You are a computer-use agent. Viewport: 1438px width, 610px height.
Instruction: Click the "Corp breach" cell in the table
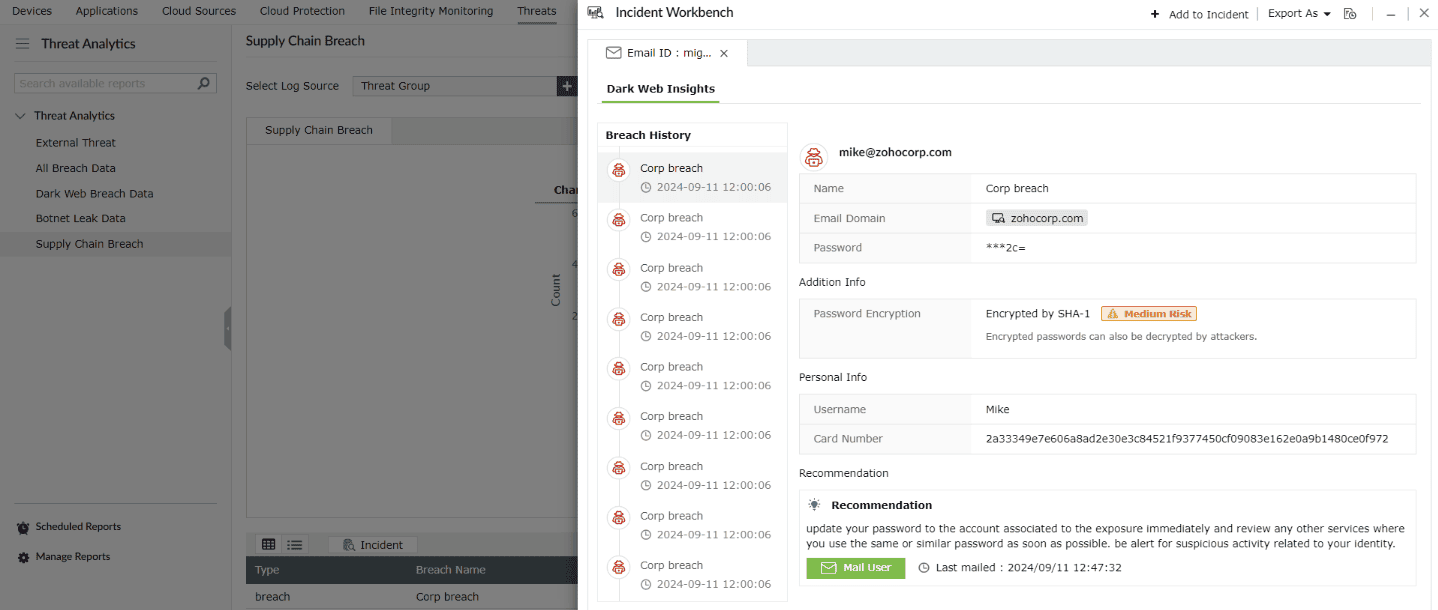pos(447,597)
